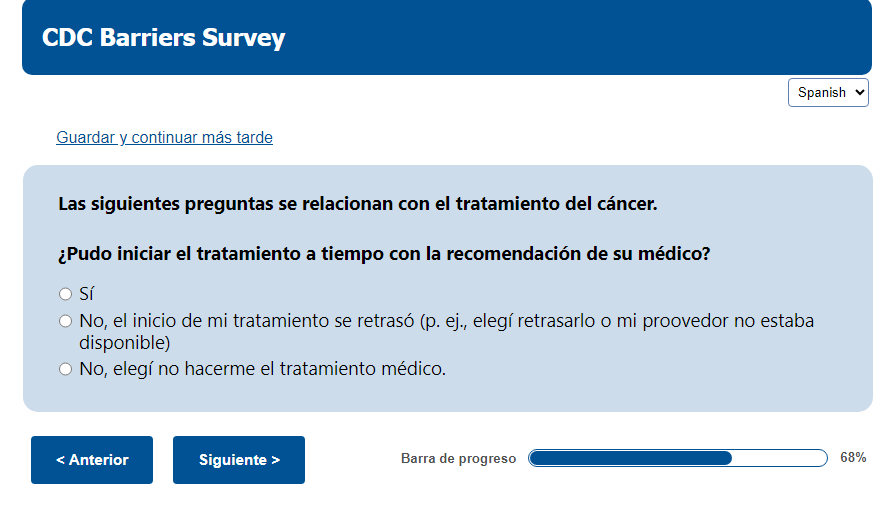Click the filled part of the progress bar
The height and width of the screenshot is (526, 892).
click(x=630, y=458)
